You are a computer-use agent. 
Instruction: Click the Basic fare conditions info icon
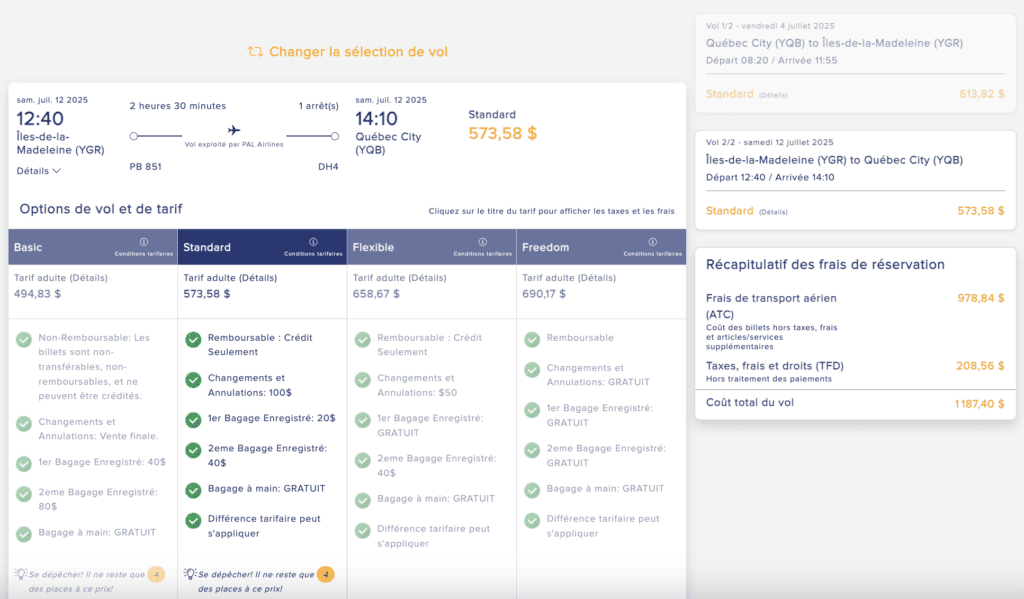click(143, 242)
